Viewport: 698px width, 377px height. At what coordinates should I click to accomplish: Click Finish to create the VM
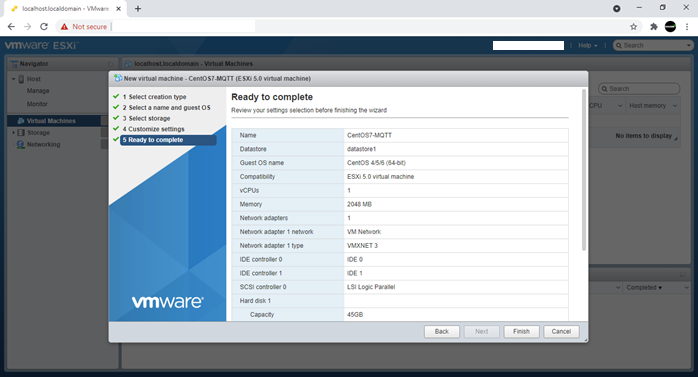tap(521, 332)
